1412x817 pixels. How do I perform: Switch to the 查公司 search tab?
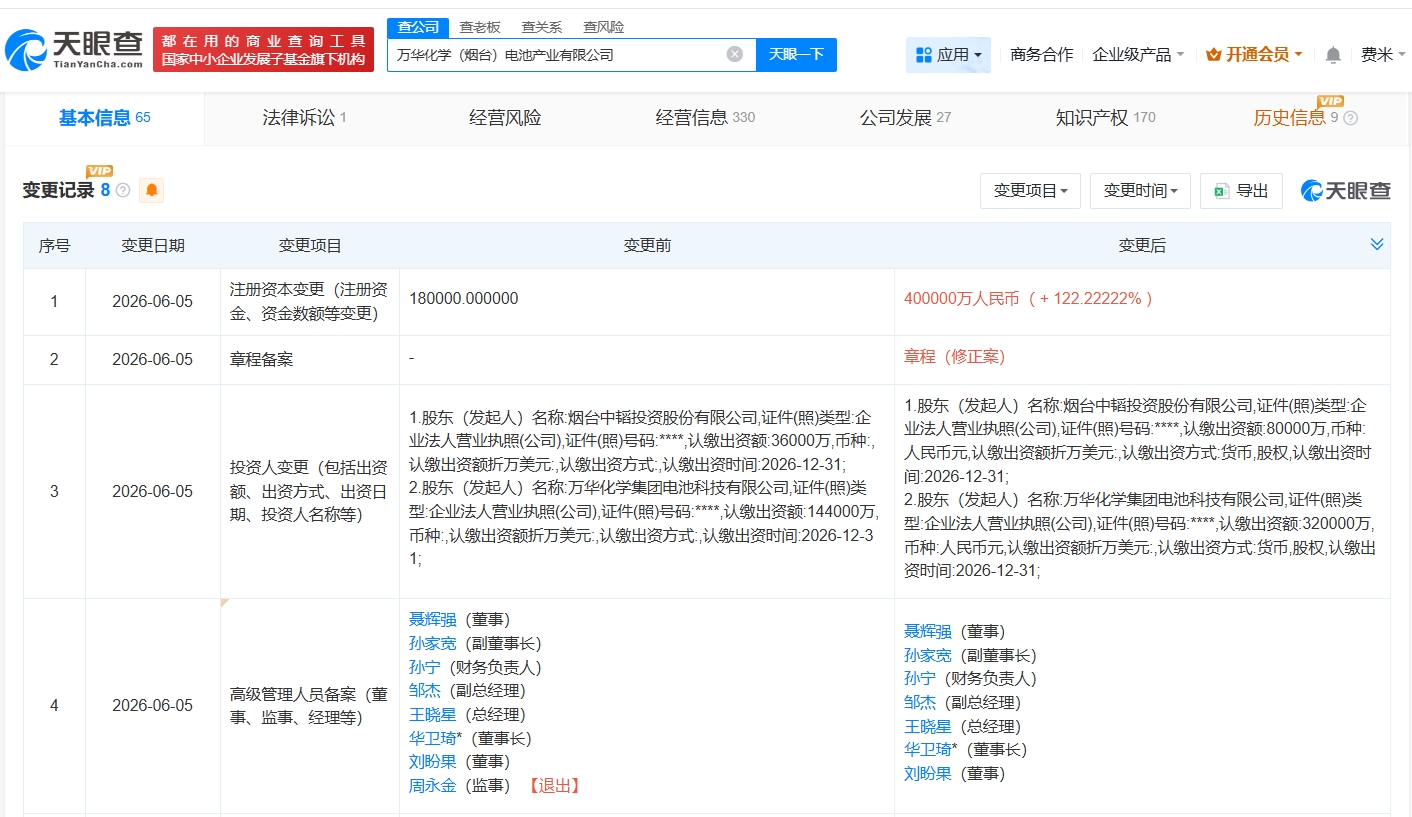[x=418, y=27]
